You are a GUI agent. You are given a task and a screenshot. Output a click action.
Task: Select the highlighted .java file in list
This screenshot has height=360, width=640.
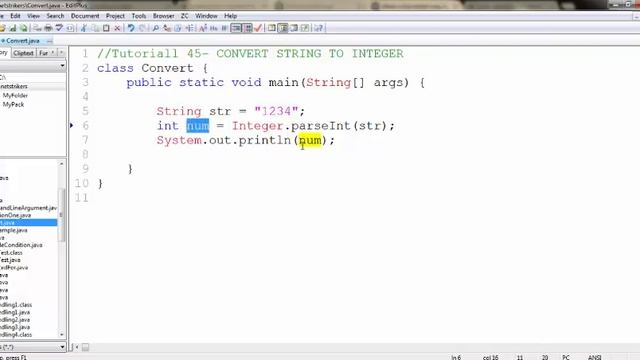[x=29, y=222]
